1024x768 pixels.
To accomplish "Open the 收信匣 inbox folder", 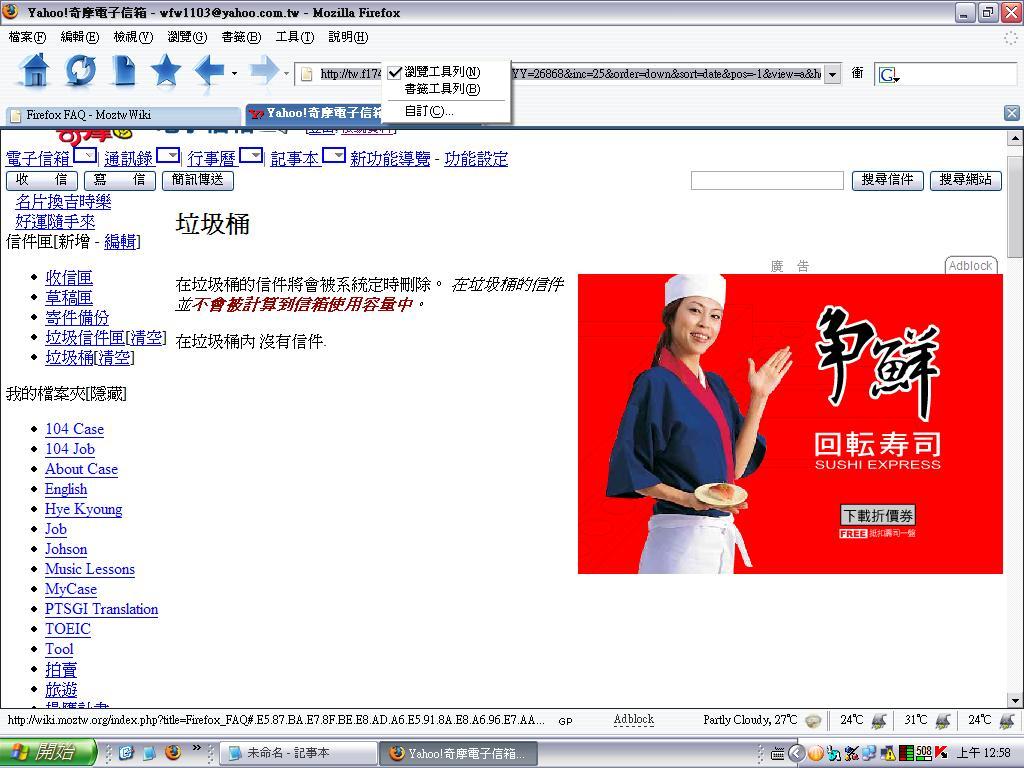I will 69,278.
